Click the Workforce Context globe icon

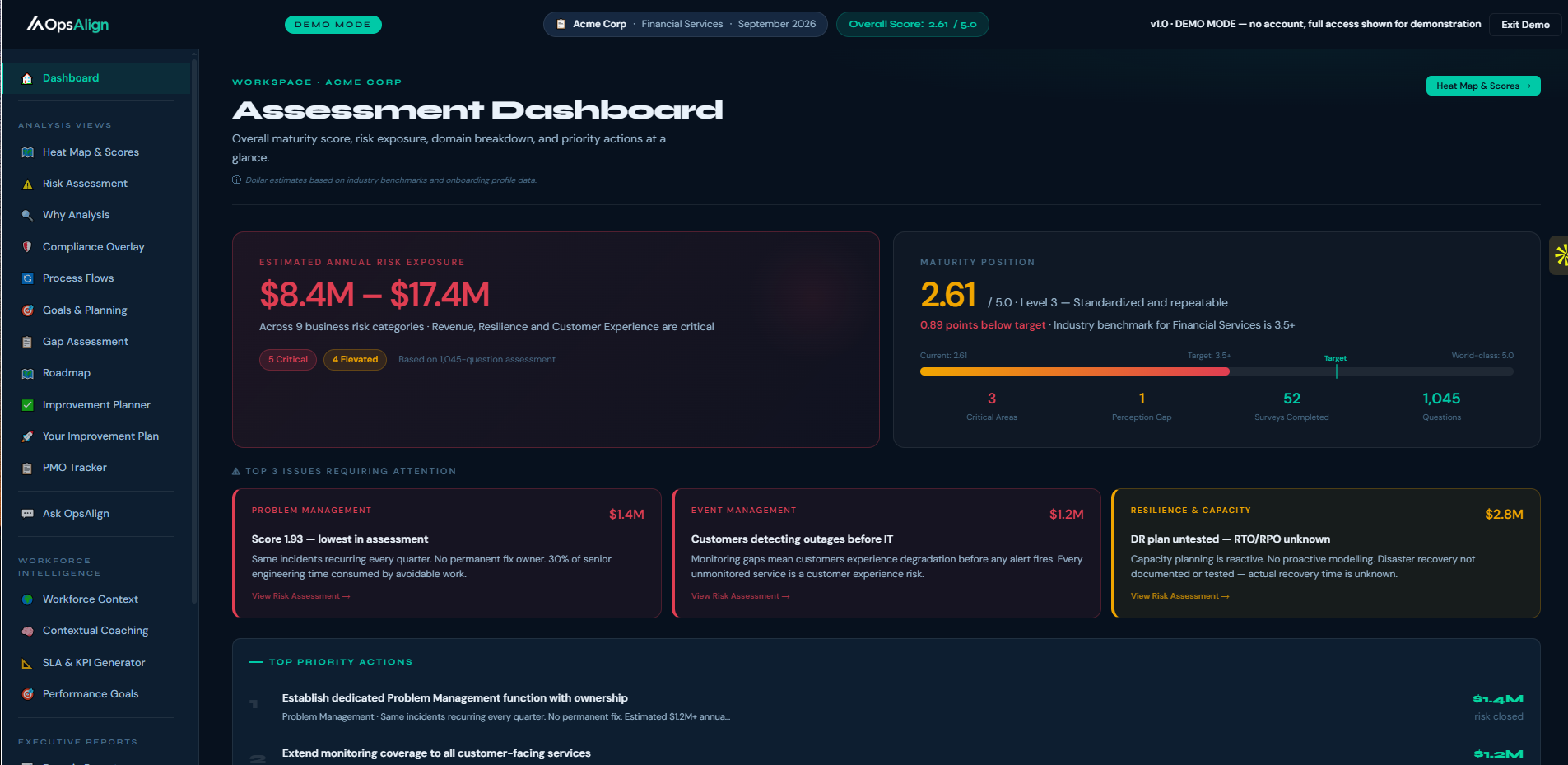[27, 599]
